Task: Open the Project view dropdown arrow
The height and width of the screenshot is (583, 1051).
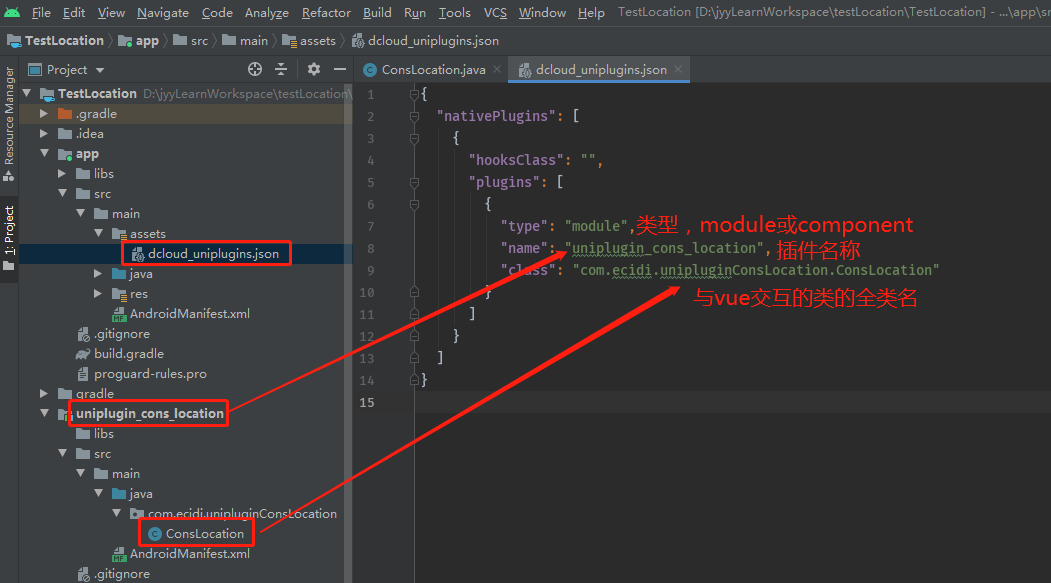Action: (100, 70)
